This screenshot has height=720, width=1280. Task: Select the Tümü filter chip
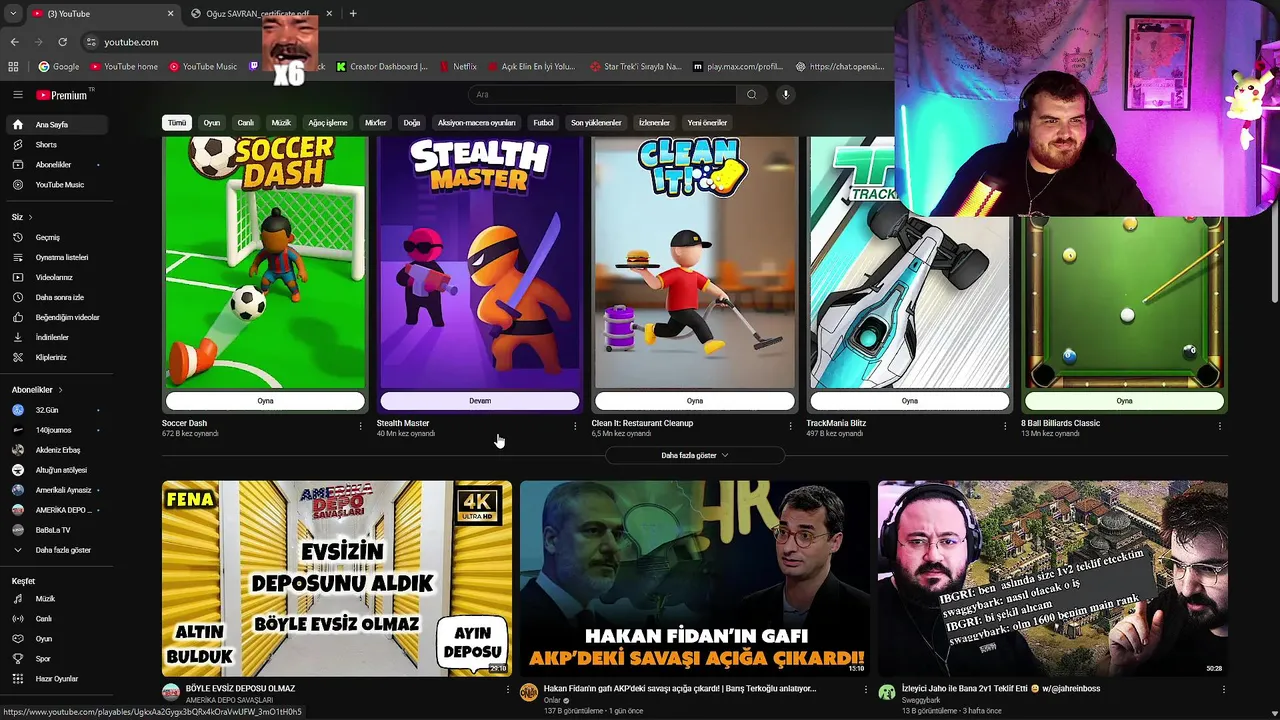point(177,123)
